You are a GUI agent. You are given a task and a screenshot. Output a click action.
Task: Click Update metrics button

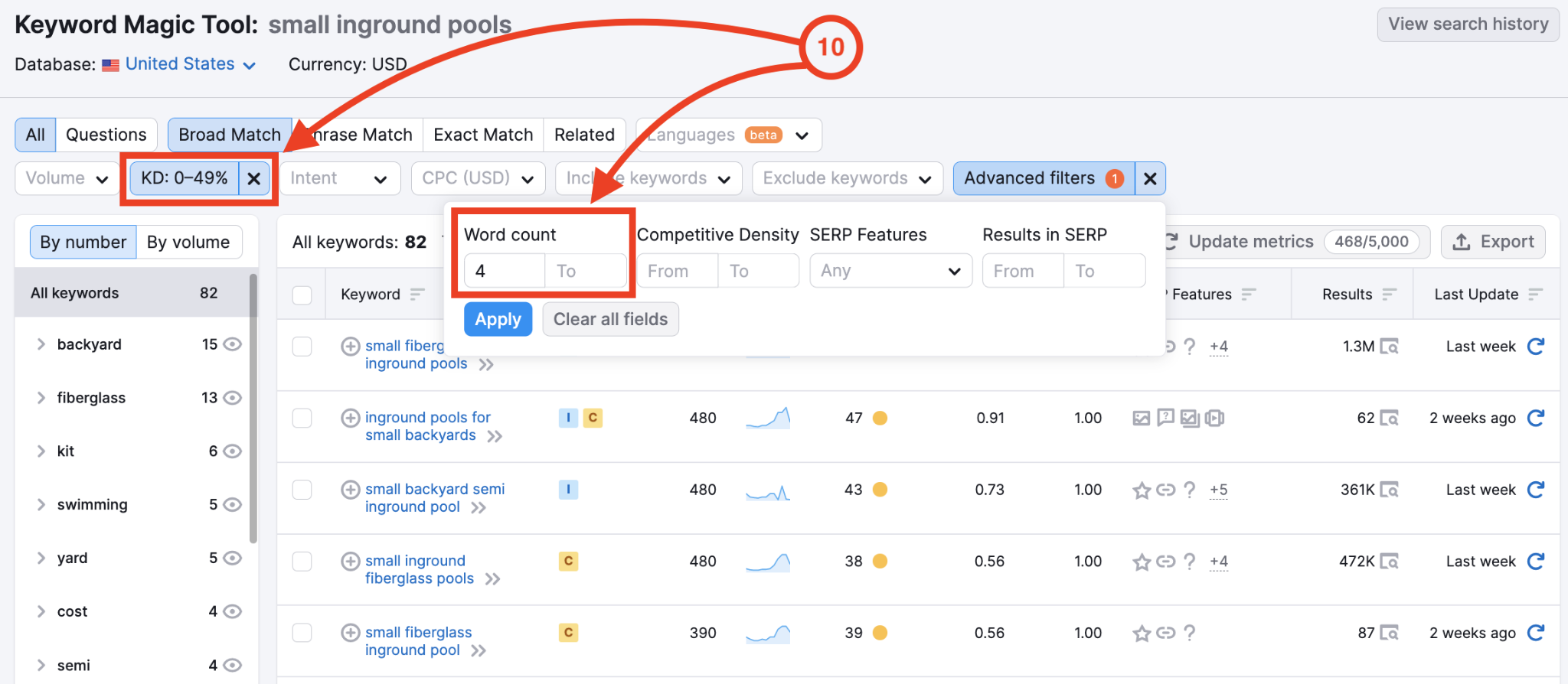tap(1294, 242)
